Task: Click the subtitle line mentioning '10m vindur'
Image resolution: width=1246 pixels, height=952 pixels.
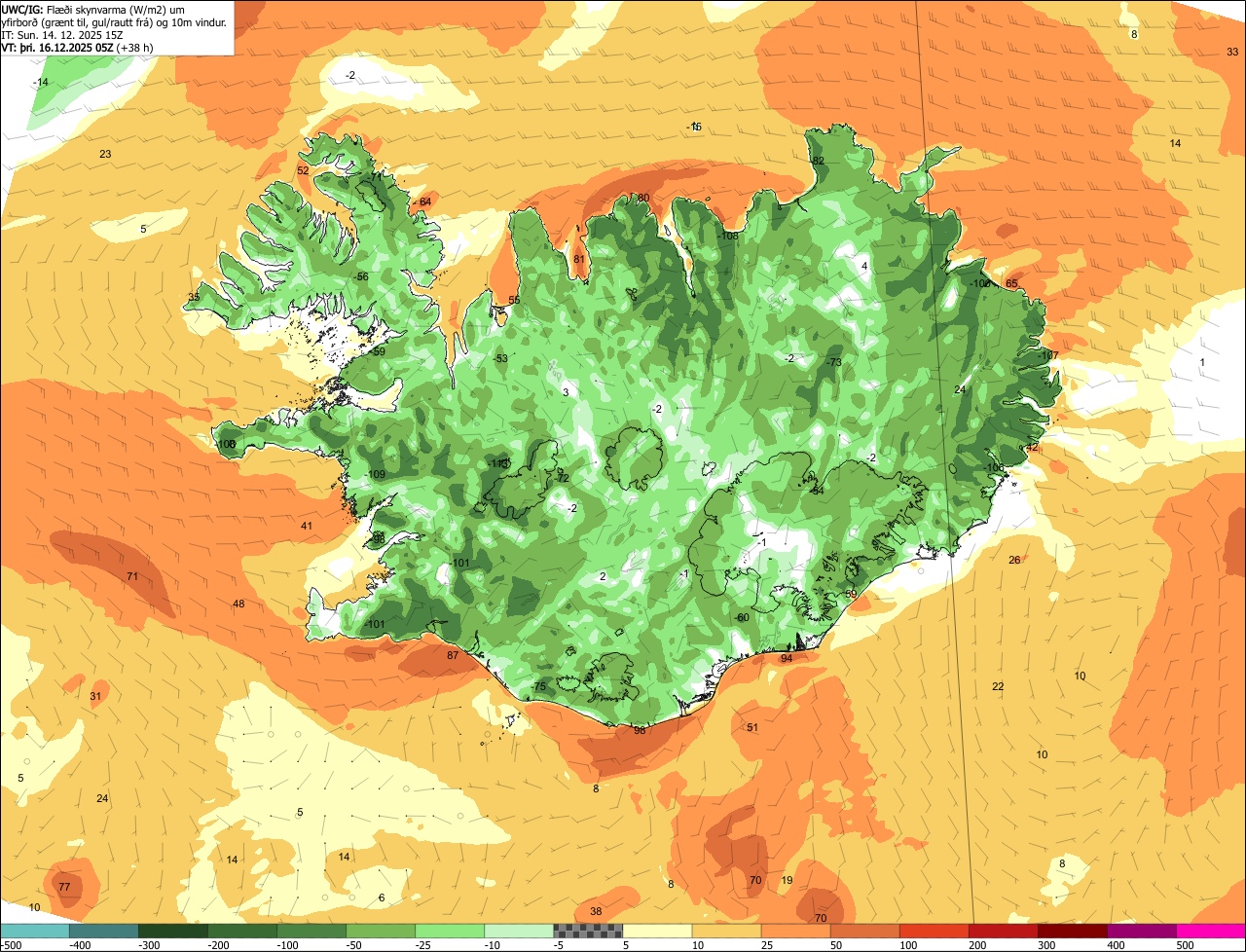Action: [115, 22]
